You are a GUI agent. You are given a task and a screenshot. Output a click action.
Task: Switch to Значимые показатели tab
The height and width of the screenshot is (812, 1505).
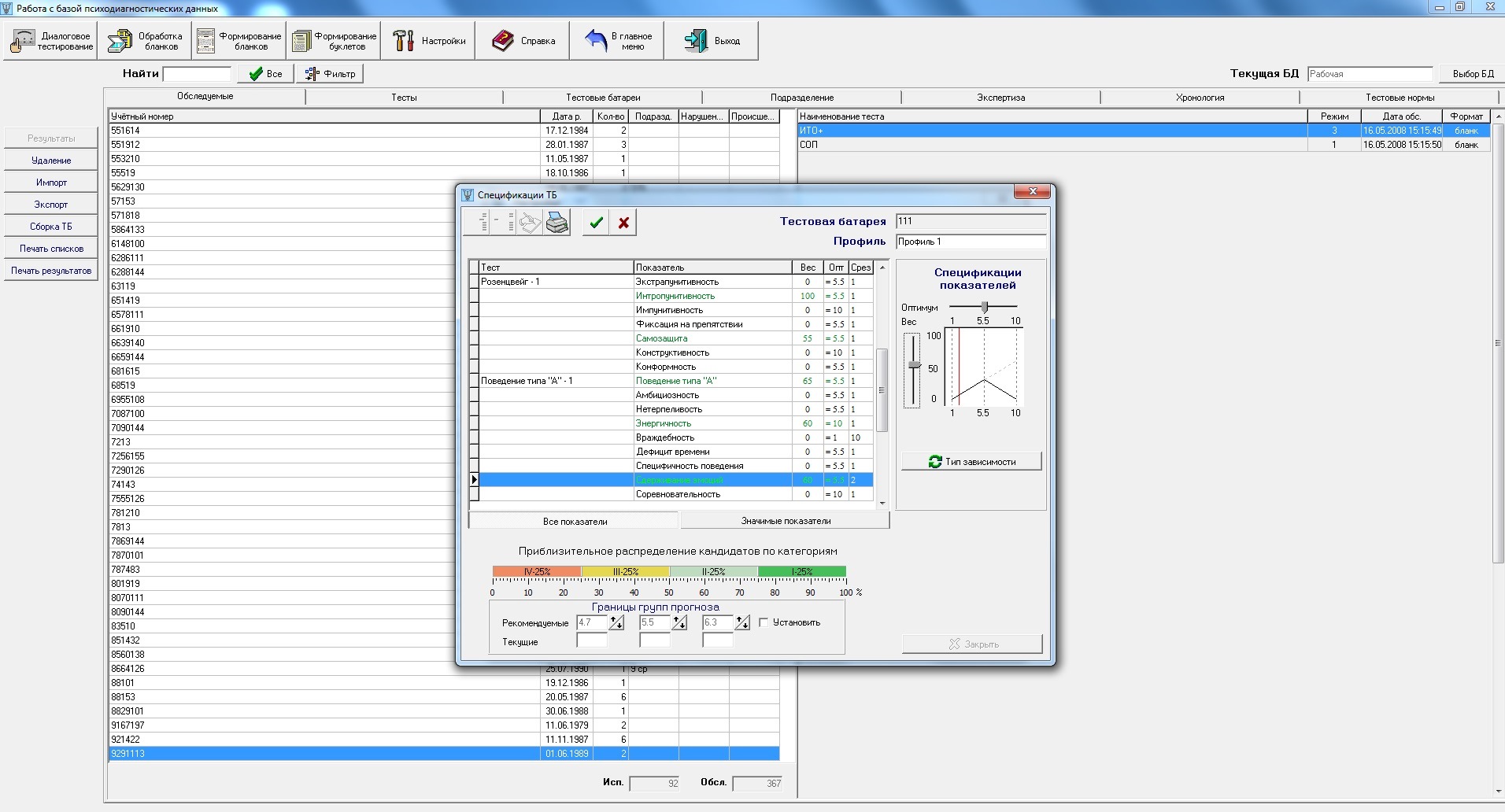[x=785, y=521]
